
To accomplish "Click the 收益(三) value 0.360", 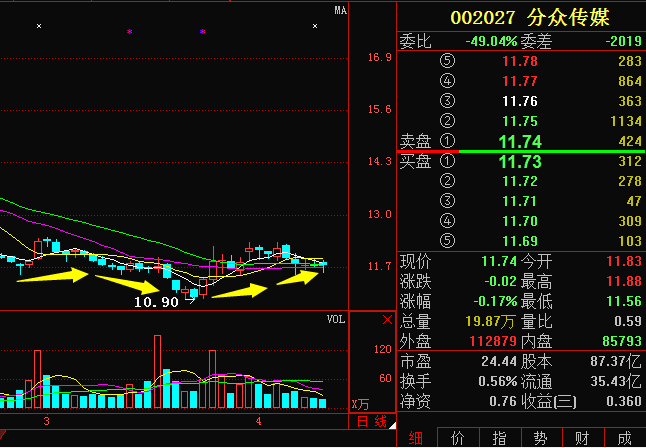I will 624,401.
